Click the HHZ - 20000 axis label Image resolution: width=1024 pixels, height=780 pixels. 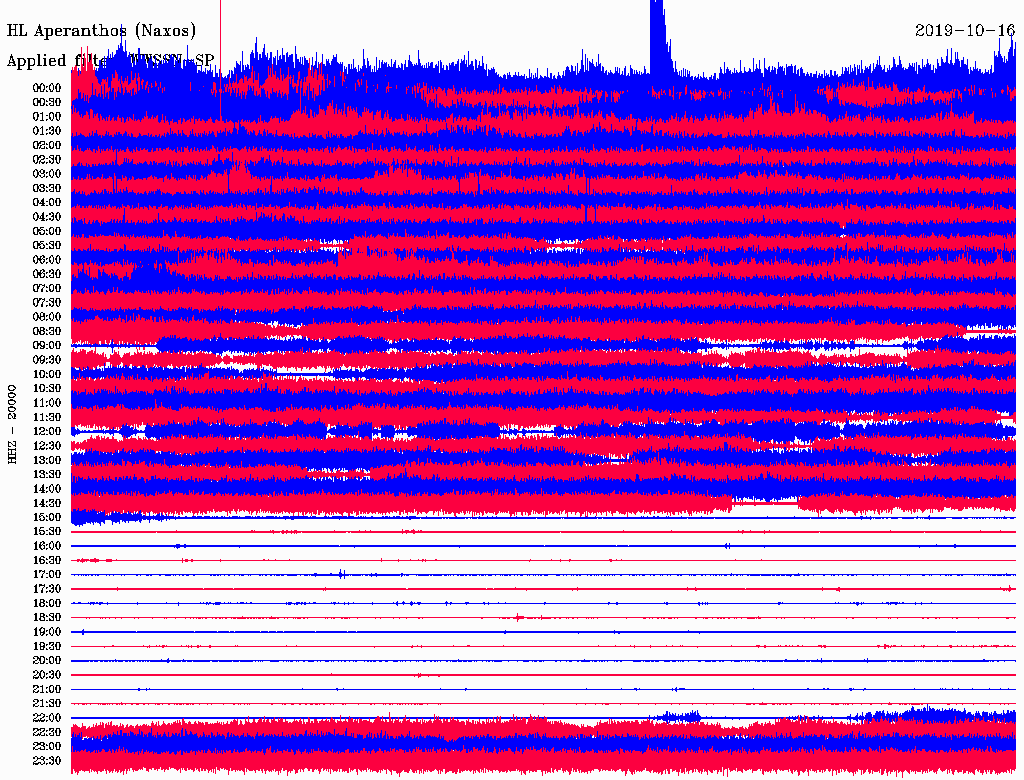tap(12, 425)
